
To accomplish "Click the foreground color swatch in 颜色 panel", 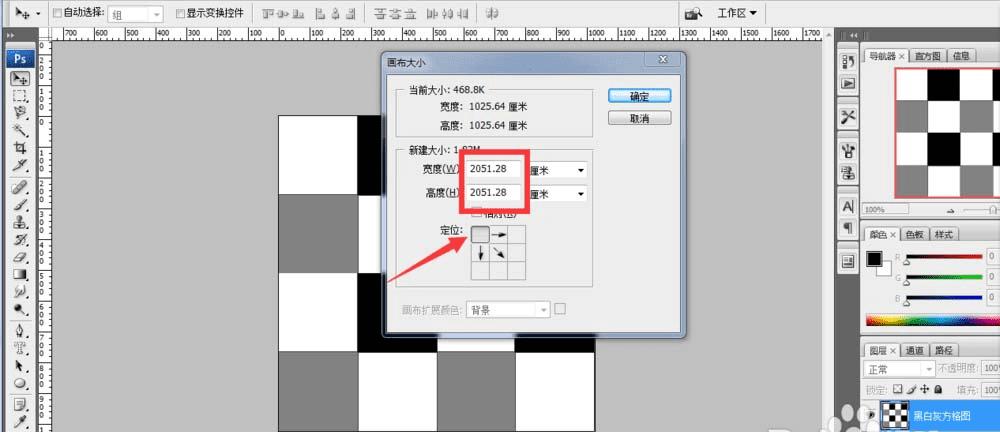I will coord(873,259).
